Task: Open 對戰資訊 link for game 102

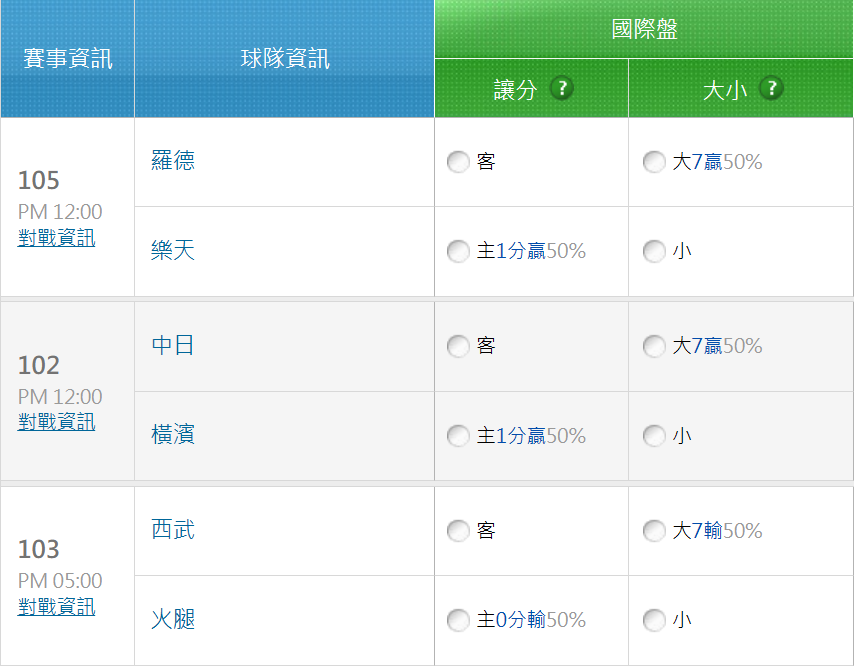Action: [57, 422]
